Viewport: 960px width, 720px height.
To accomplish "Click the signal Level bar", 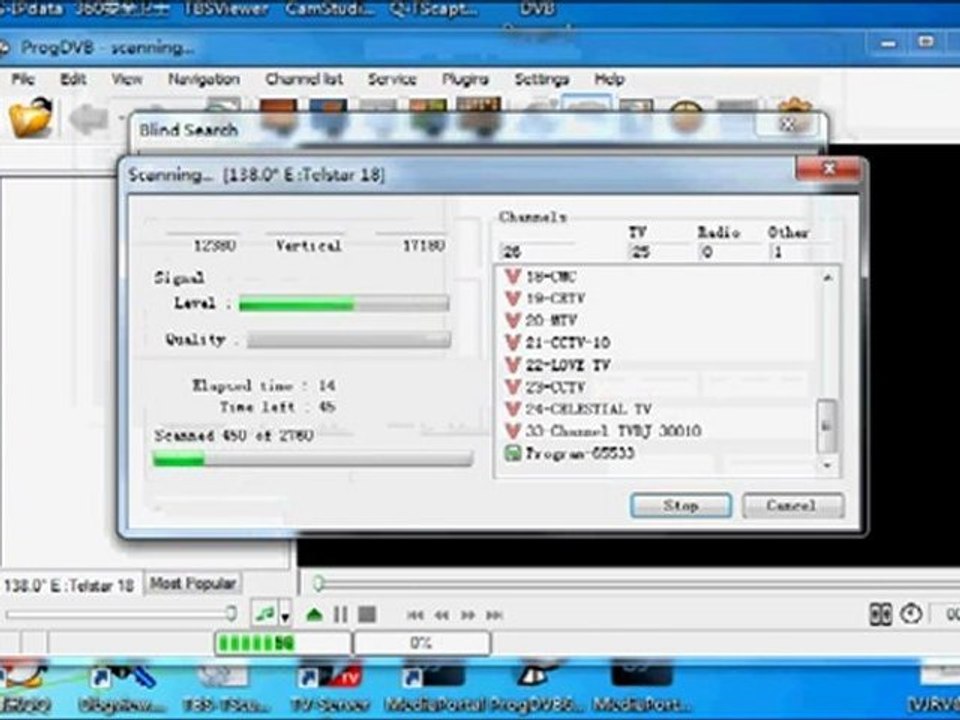I will coord(343,304).
